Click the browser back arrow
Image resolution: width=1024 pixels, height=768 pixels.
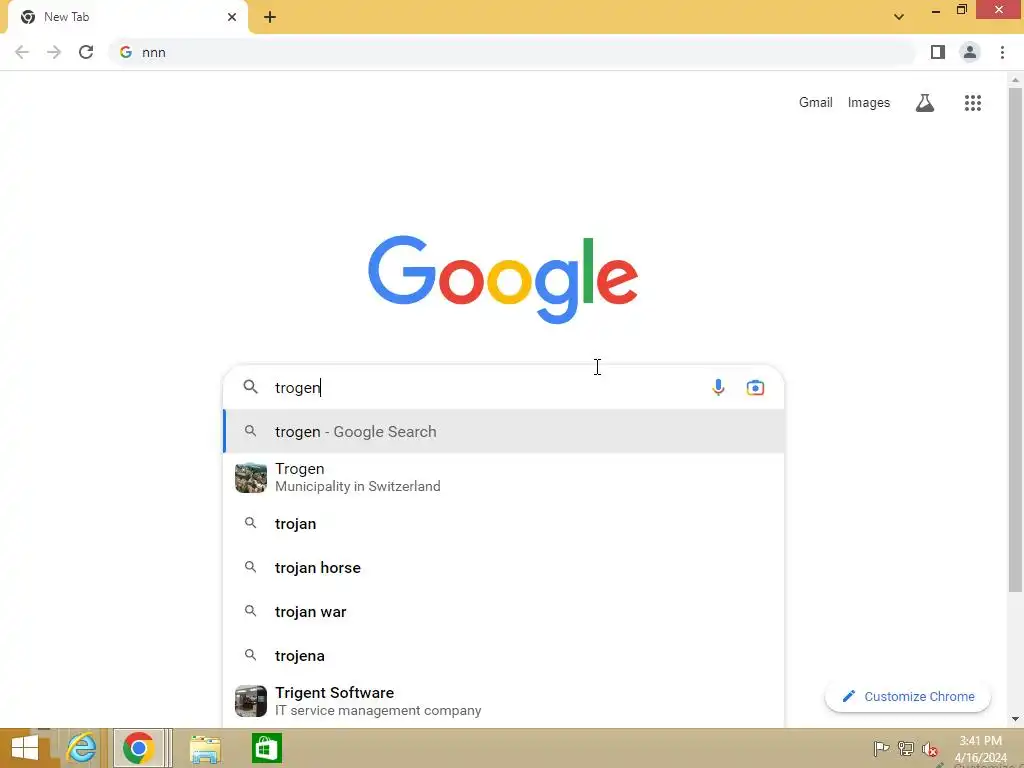22,52
